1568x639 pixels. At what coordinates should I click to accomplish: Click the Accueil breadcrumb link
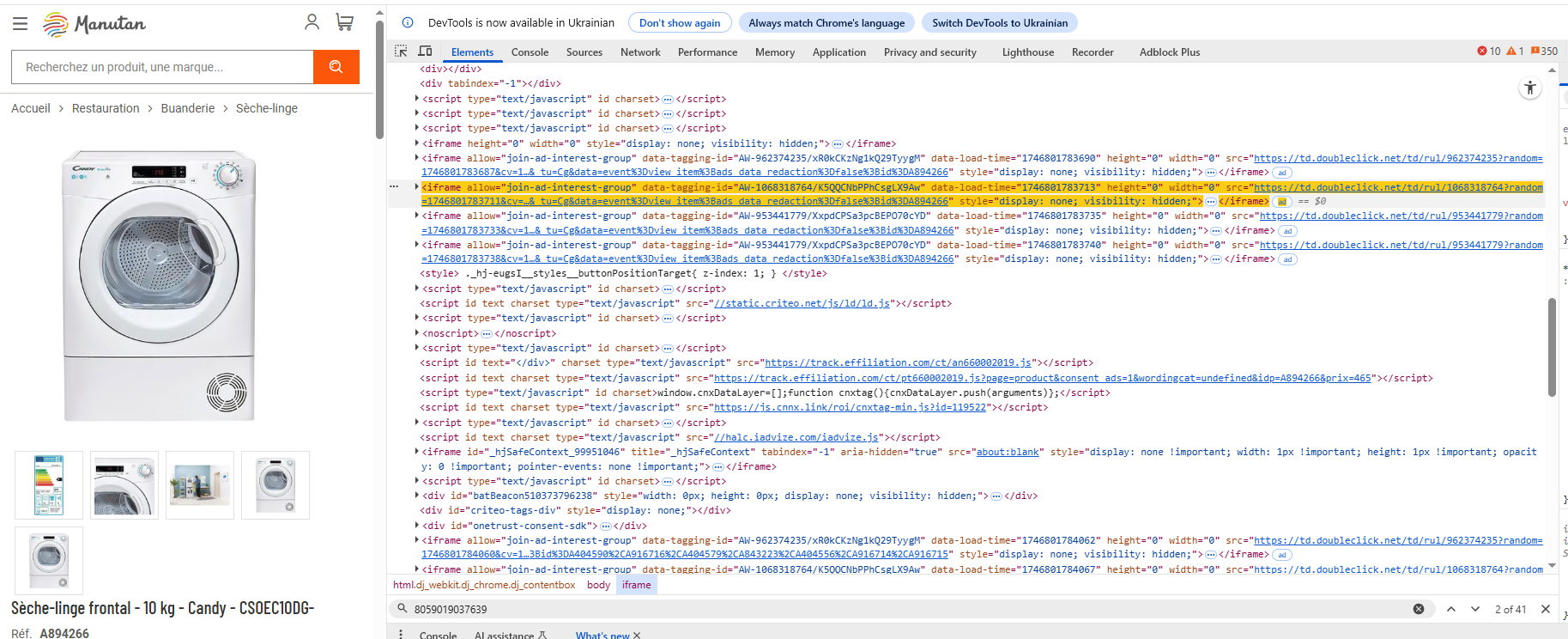[31, 108]
